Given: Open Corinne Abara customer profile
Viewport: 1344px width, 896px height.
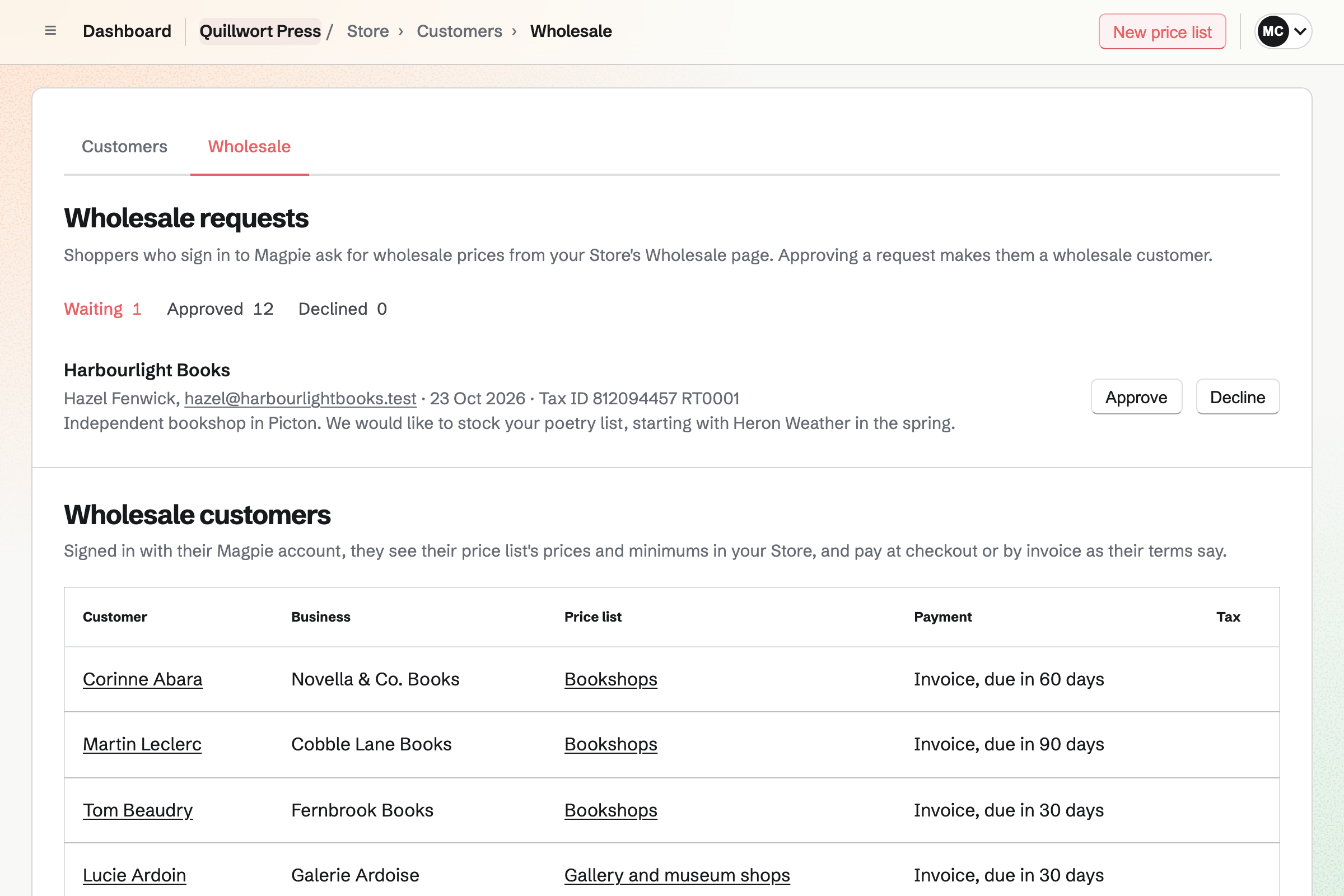Looking at the screenshot, I should coord(142,679).
